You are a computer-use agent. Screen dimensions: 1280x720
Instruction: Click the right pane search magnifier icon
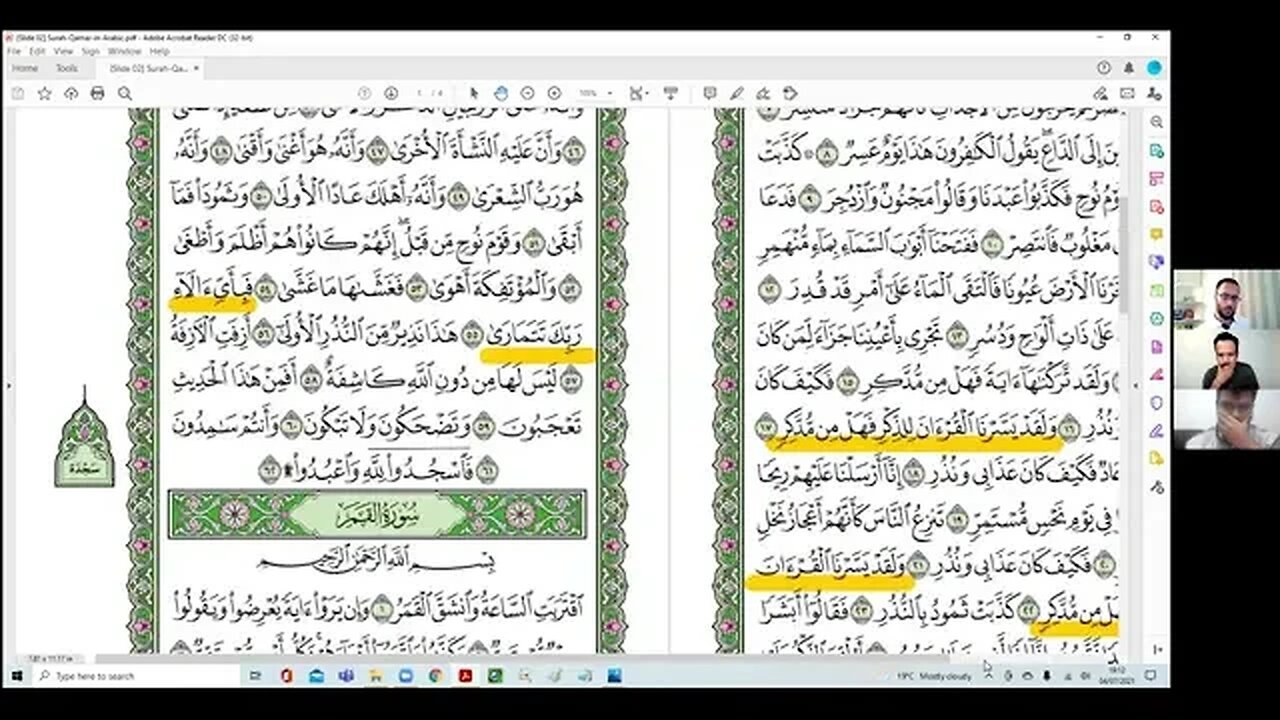[1157, 122]
